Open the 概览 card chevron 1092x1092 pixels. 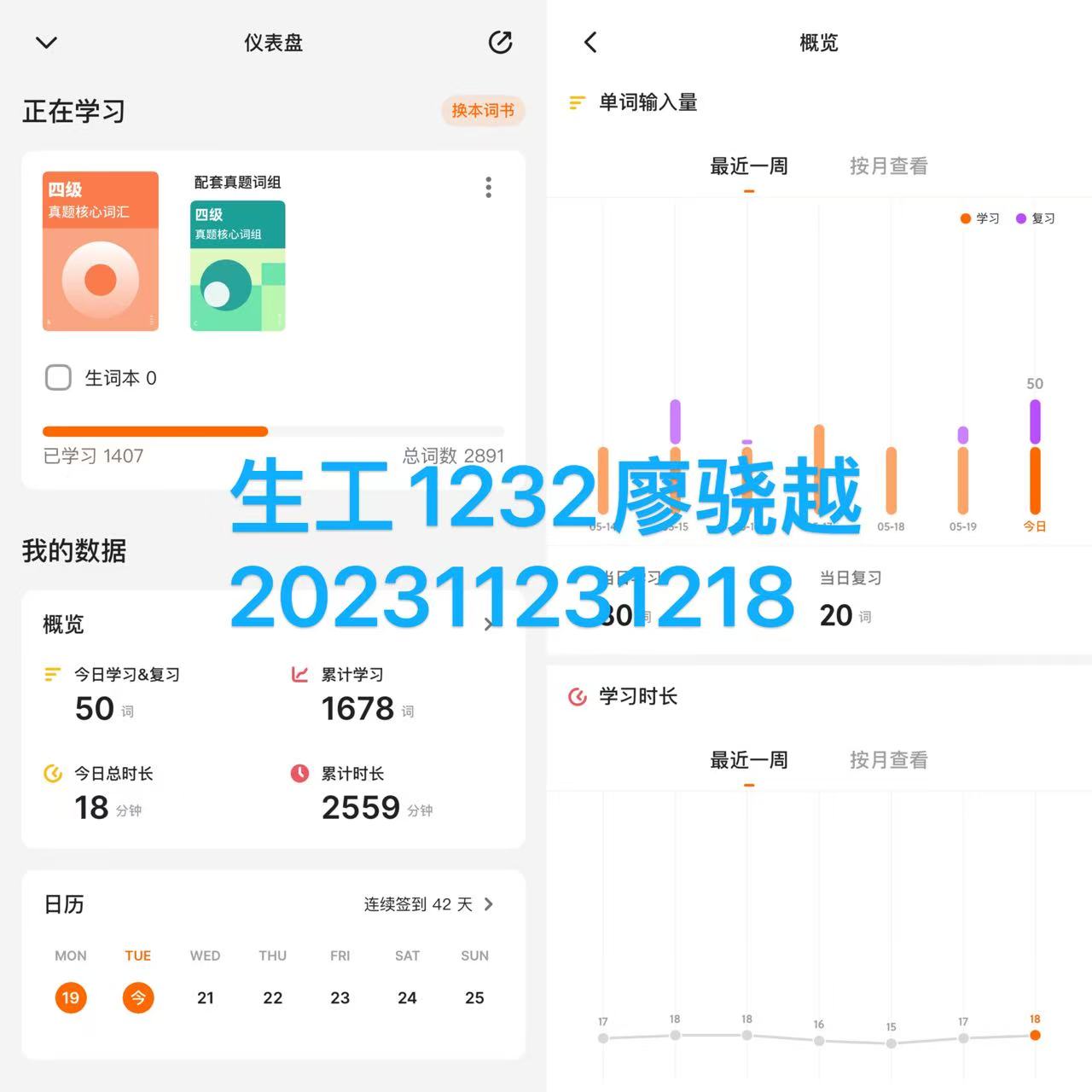488,624
